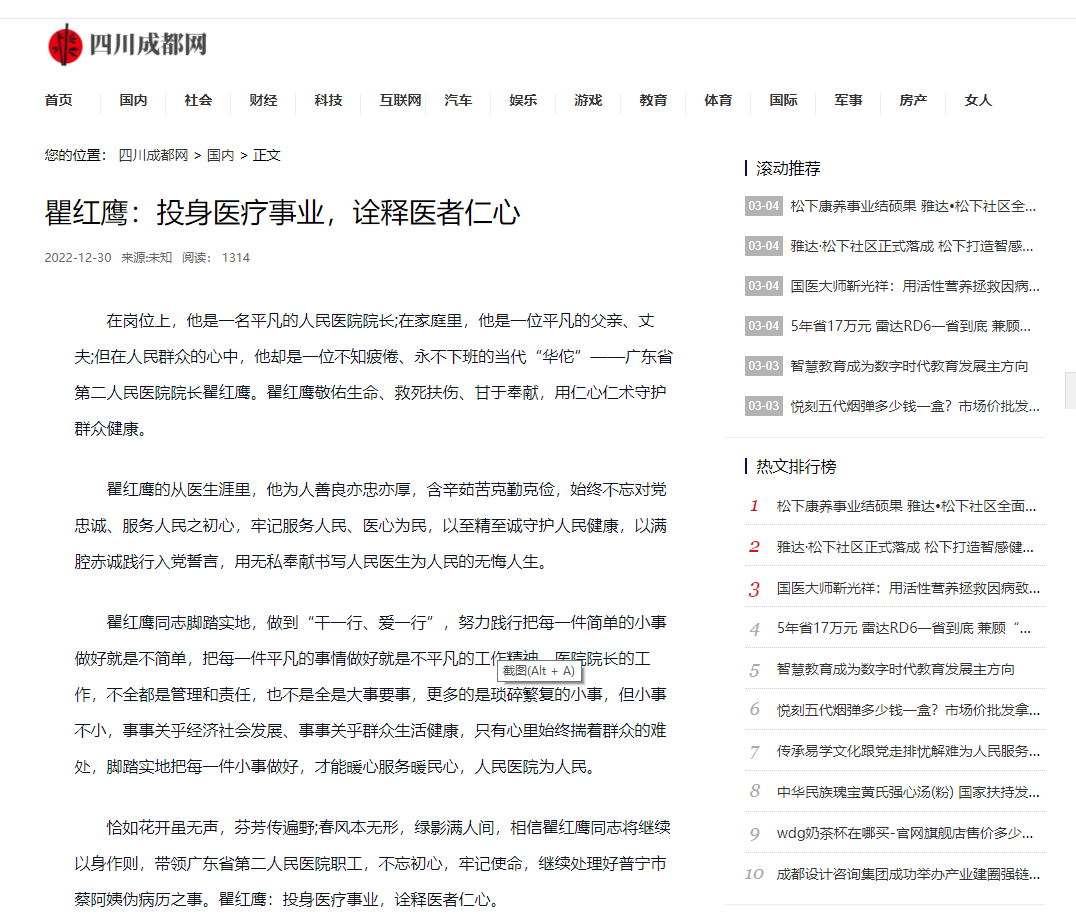
Task: Go to the 社会 section
Action: [x=198, y=100]
